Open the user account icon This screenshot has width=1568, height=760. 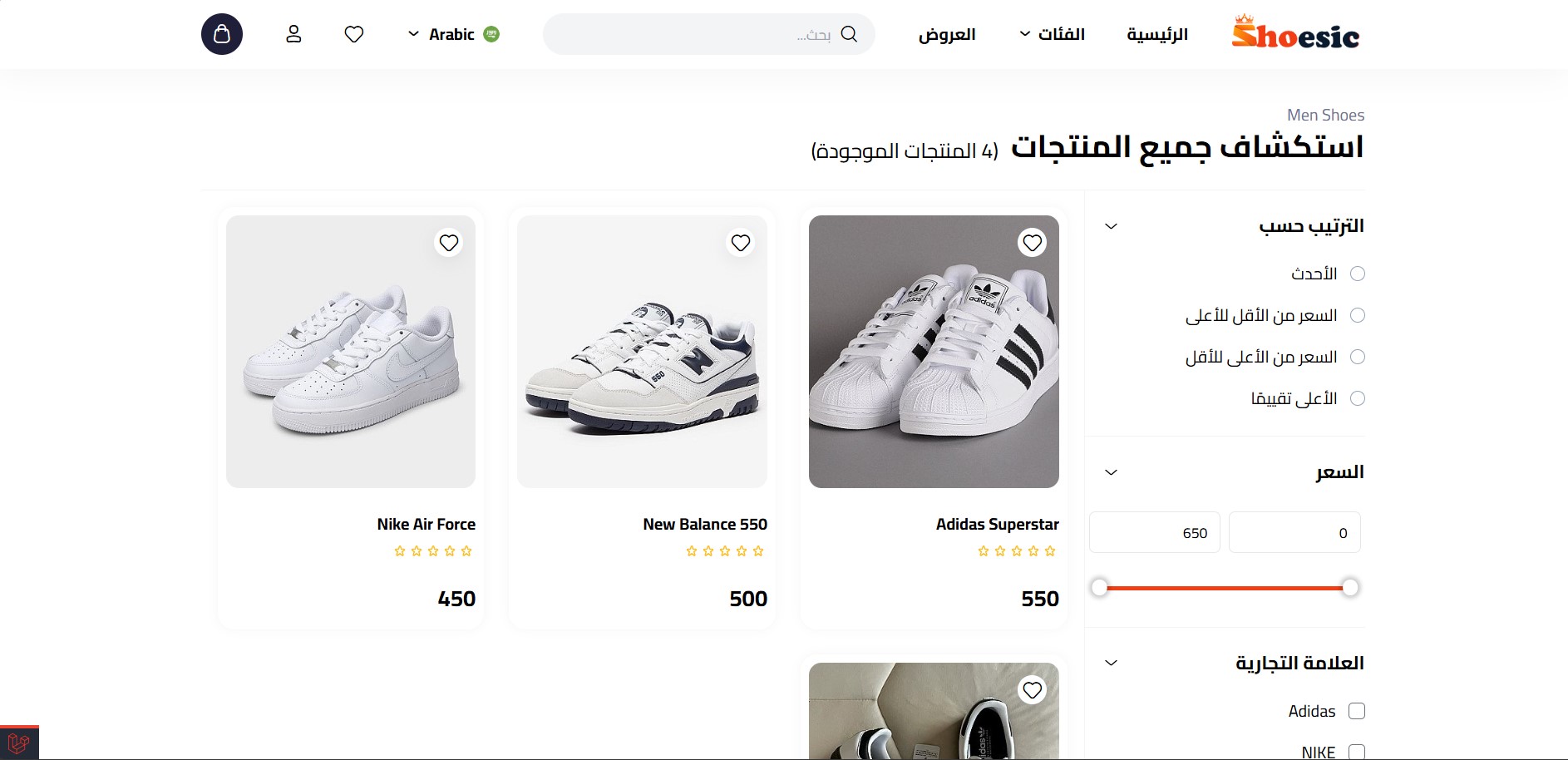tap(293, 34)
